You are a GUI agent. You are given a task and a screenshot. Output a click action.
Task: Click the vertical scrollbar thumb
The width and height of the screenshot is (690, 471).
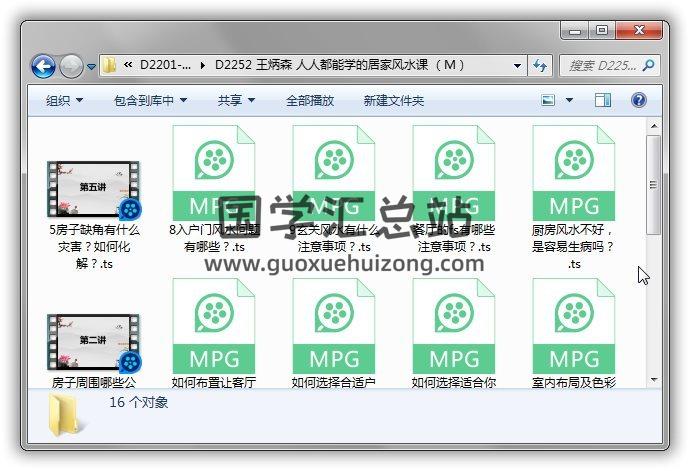pyautogui.click(x=654, y=185)
